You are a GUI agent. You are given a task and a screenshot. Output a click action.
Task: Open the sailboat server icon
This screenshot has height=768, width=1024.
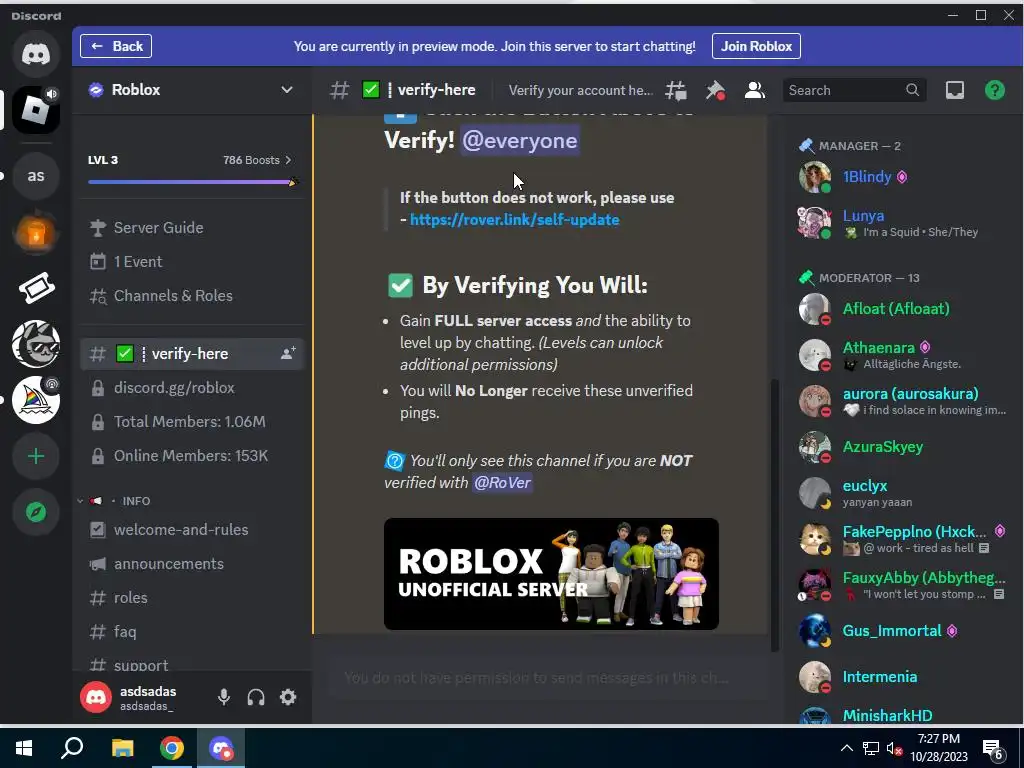[36, 400]
